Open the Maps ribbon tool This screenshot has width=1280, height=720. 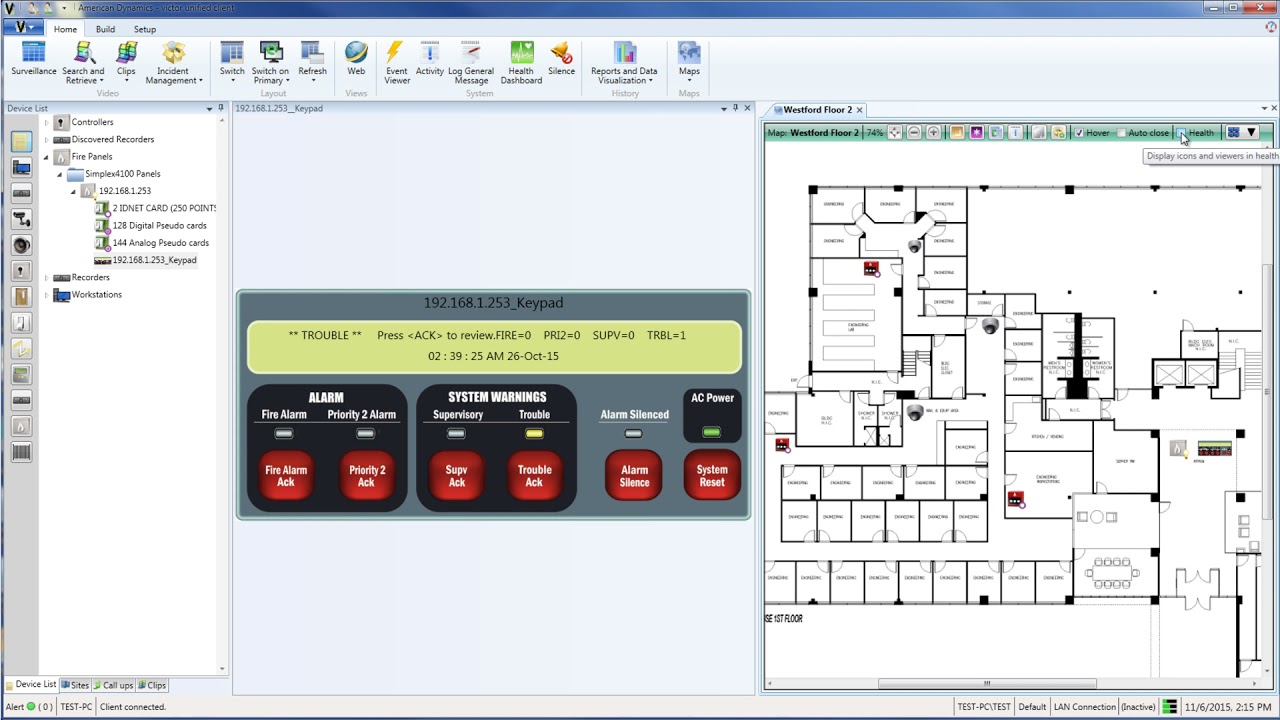pos(689,63)
